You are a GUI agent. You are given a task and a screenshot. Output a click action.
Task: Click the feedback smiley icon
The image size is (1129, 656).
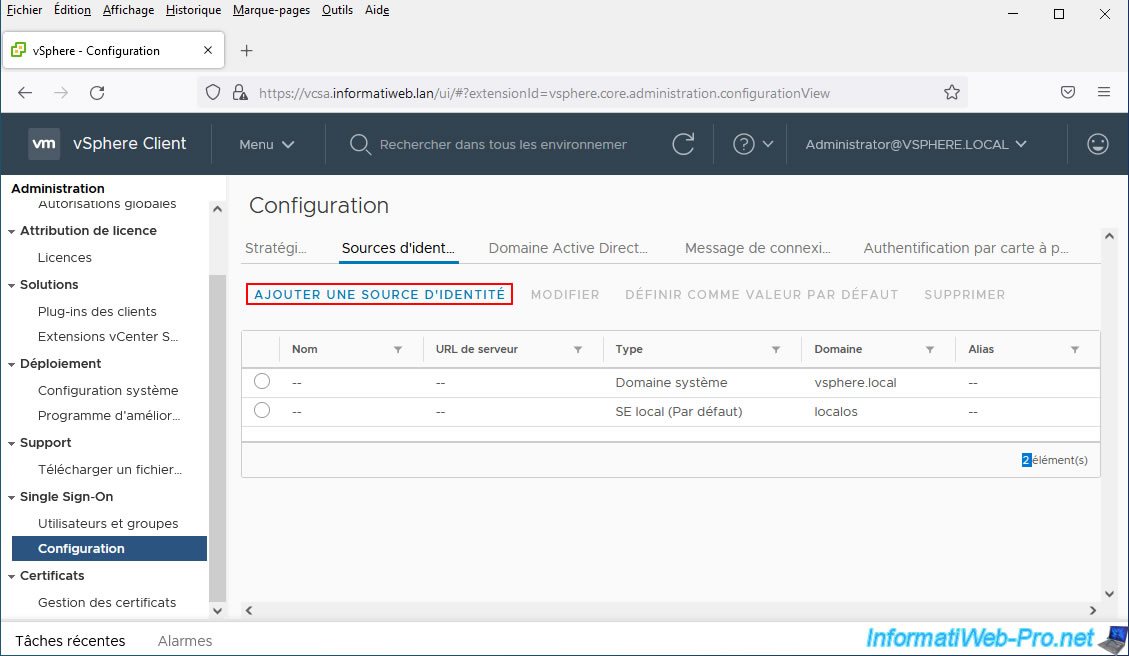[1097, 144]
